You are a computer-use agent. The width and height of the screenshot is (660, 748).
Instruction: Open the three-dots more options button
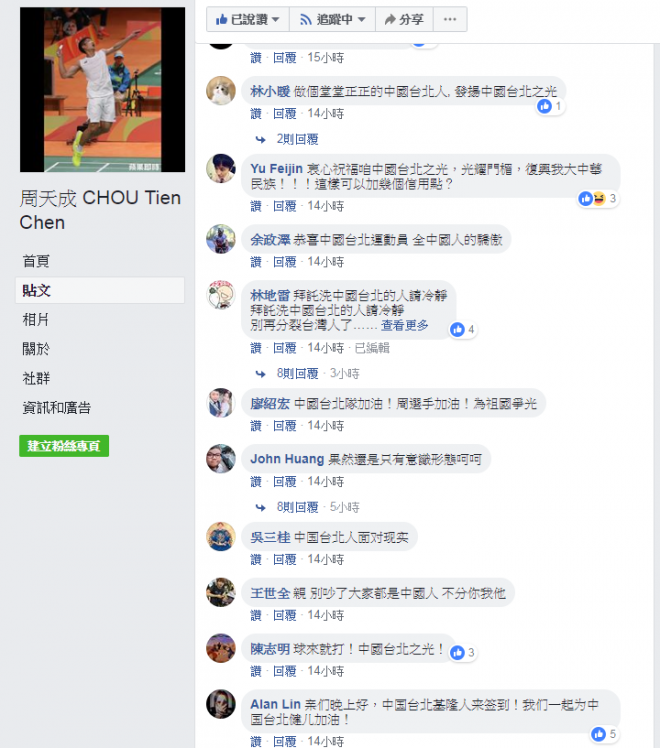pos(450,20)
